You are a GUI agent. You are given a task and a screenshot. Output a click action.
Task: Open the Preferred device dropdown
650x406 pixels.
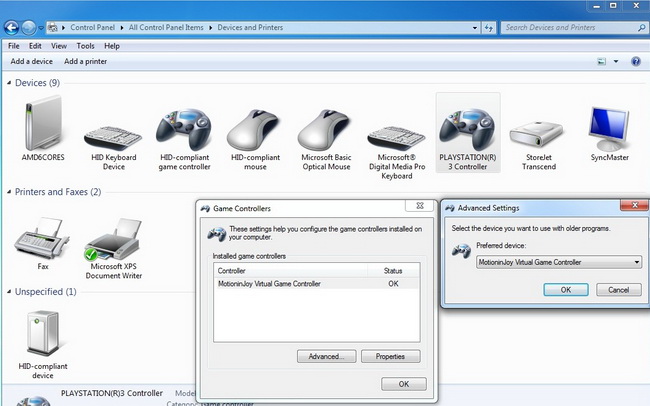coord(558,262)
